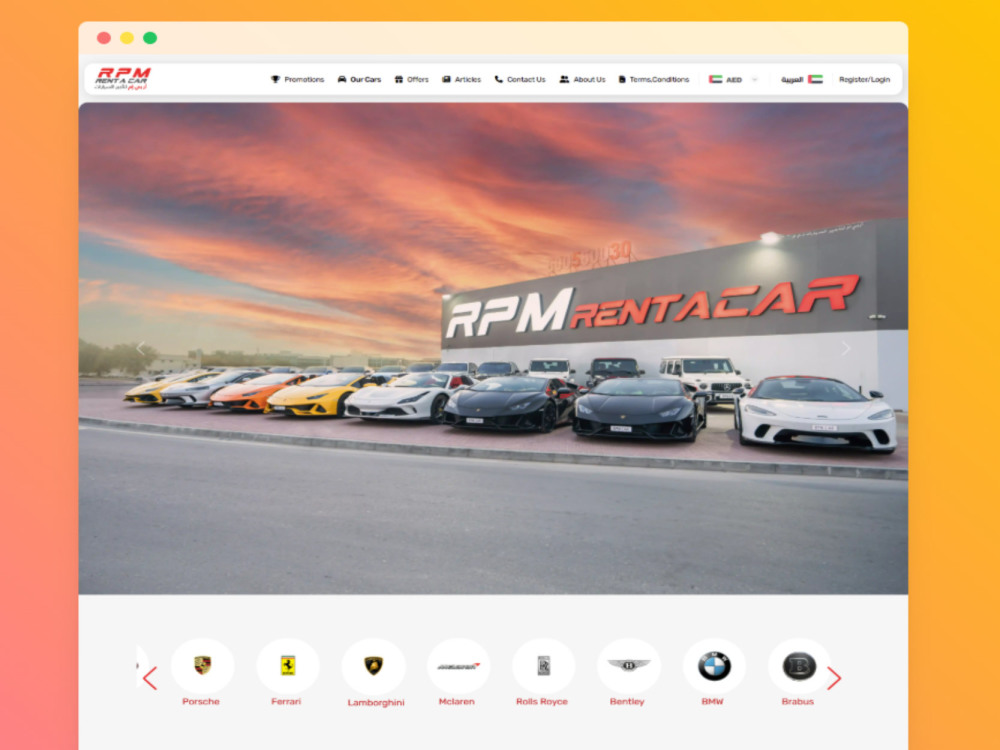The width and height of the screenshot is (1000, 750).
Task: Click the red window close dot
Action: [x=104, y=38]
